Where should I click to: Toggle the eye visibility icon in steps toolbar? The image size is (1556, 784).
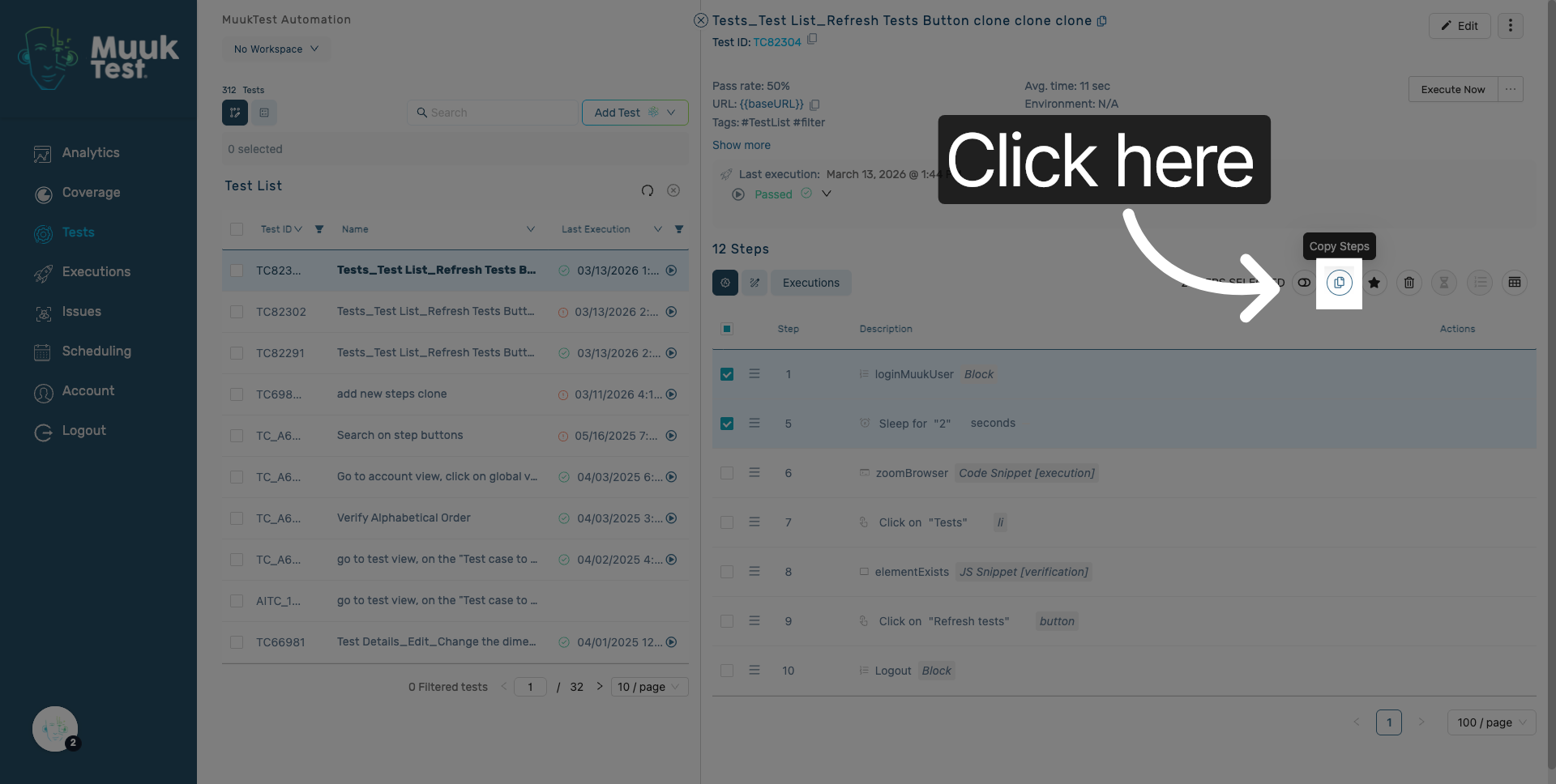[1304, 283]
